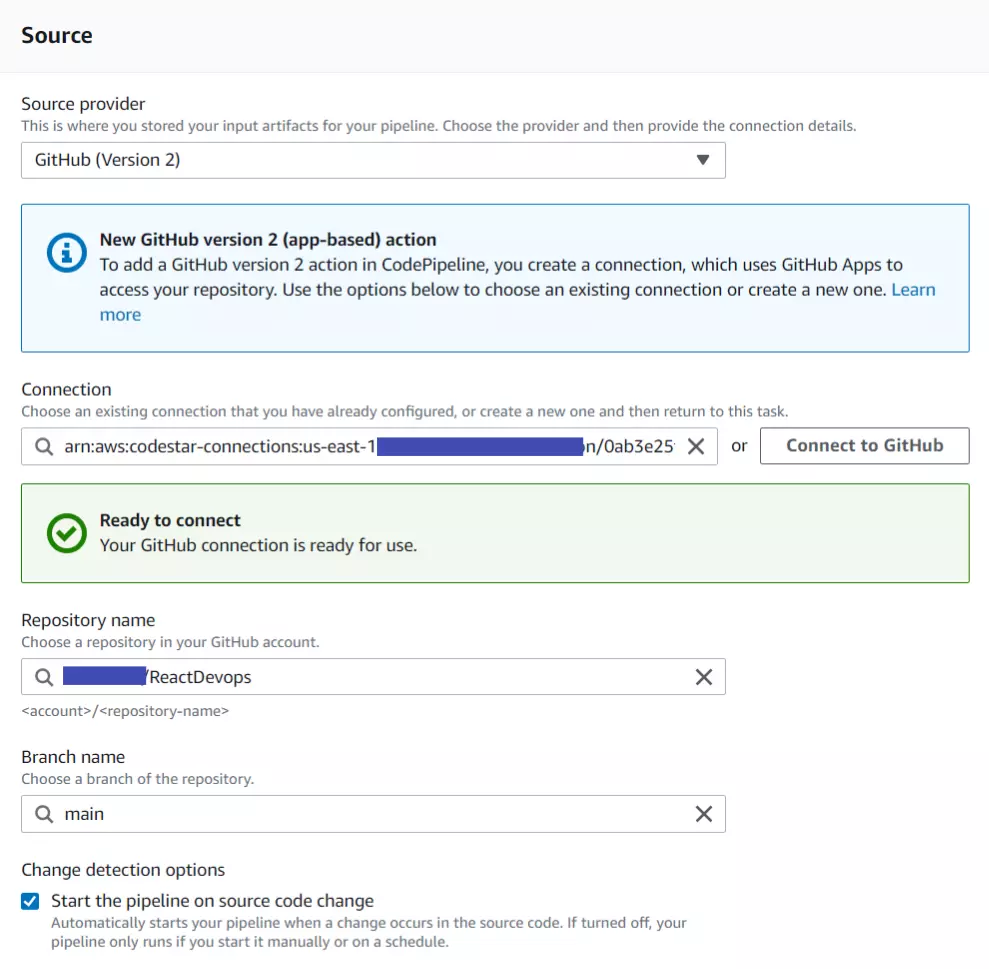Viewport: 989px width, 969px height.
Task: Click the 'Ready to connect' banner heading
Action: click(x=170, y=520)
